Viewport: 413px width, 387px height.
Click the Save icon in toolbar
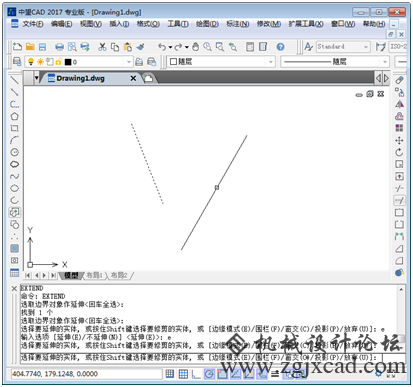(42, 47)
